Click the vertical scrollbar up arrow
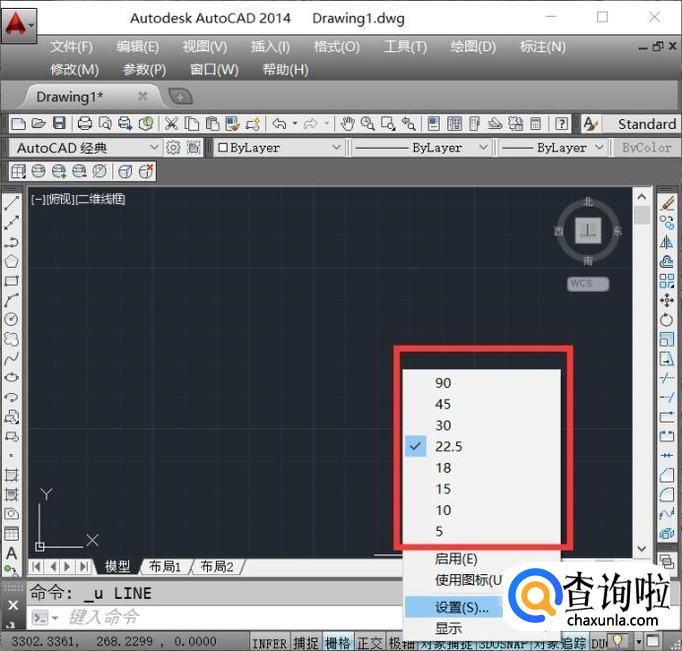 pyautogui.click(x=642, y=197)
